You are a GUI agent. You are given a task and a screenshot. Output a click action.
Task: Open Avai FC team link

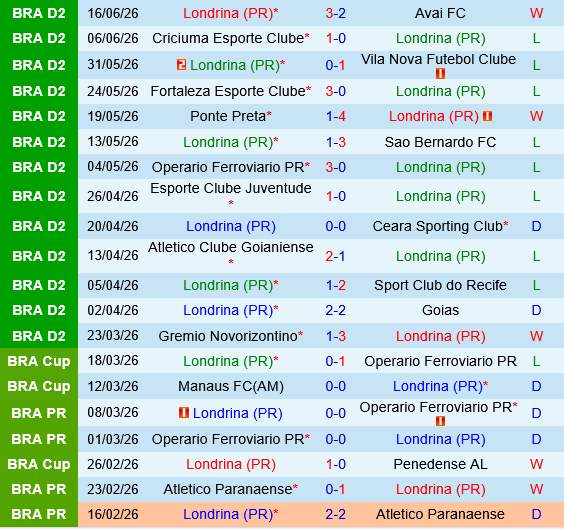coord(440,13)
